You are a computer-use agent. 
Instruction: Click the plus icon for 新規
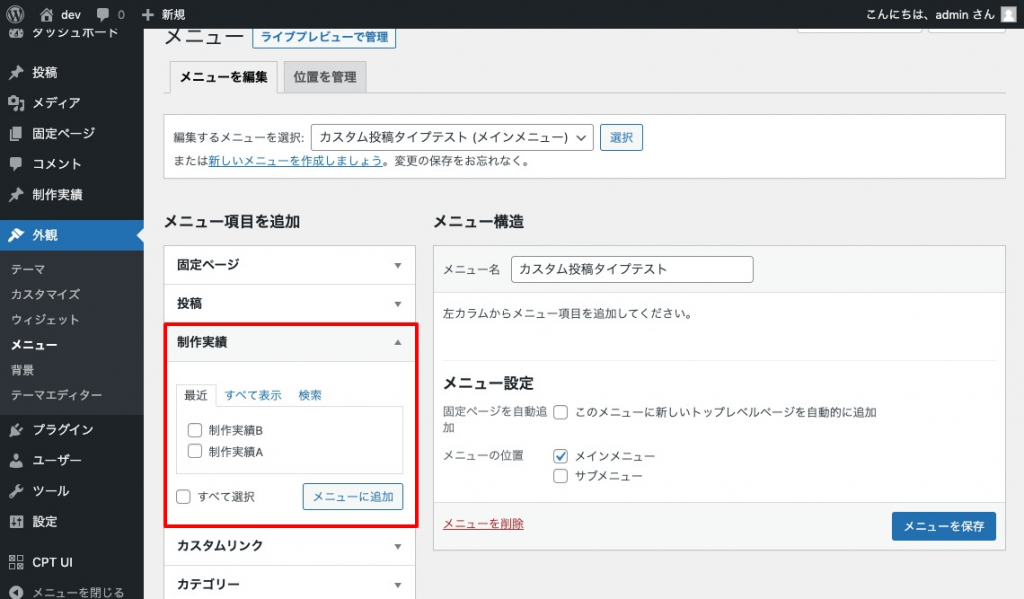148,14
